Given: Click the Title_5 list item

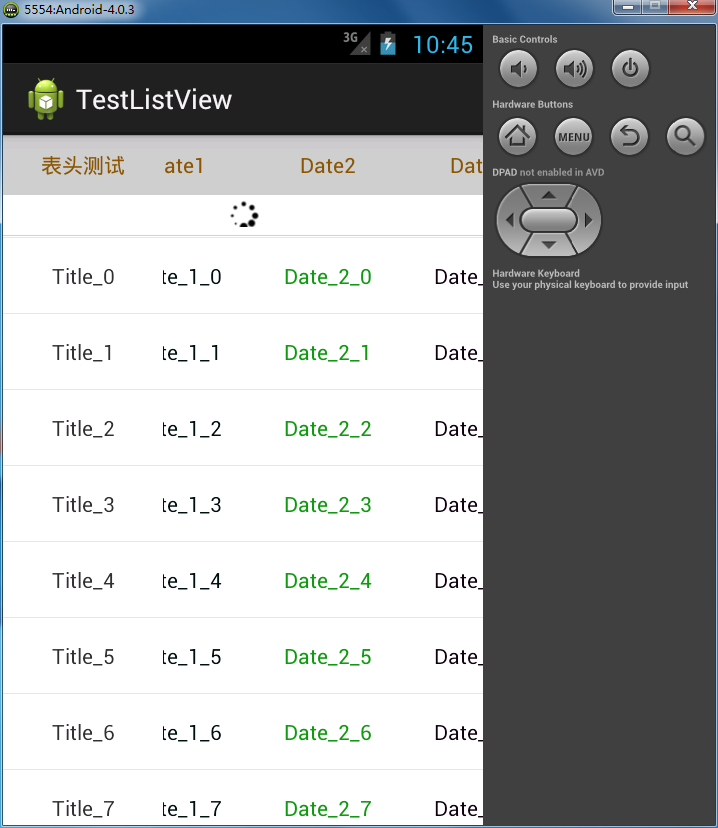Looking at the screenshot, I should click(x=243, y=656).
